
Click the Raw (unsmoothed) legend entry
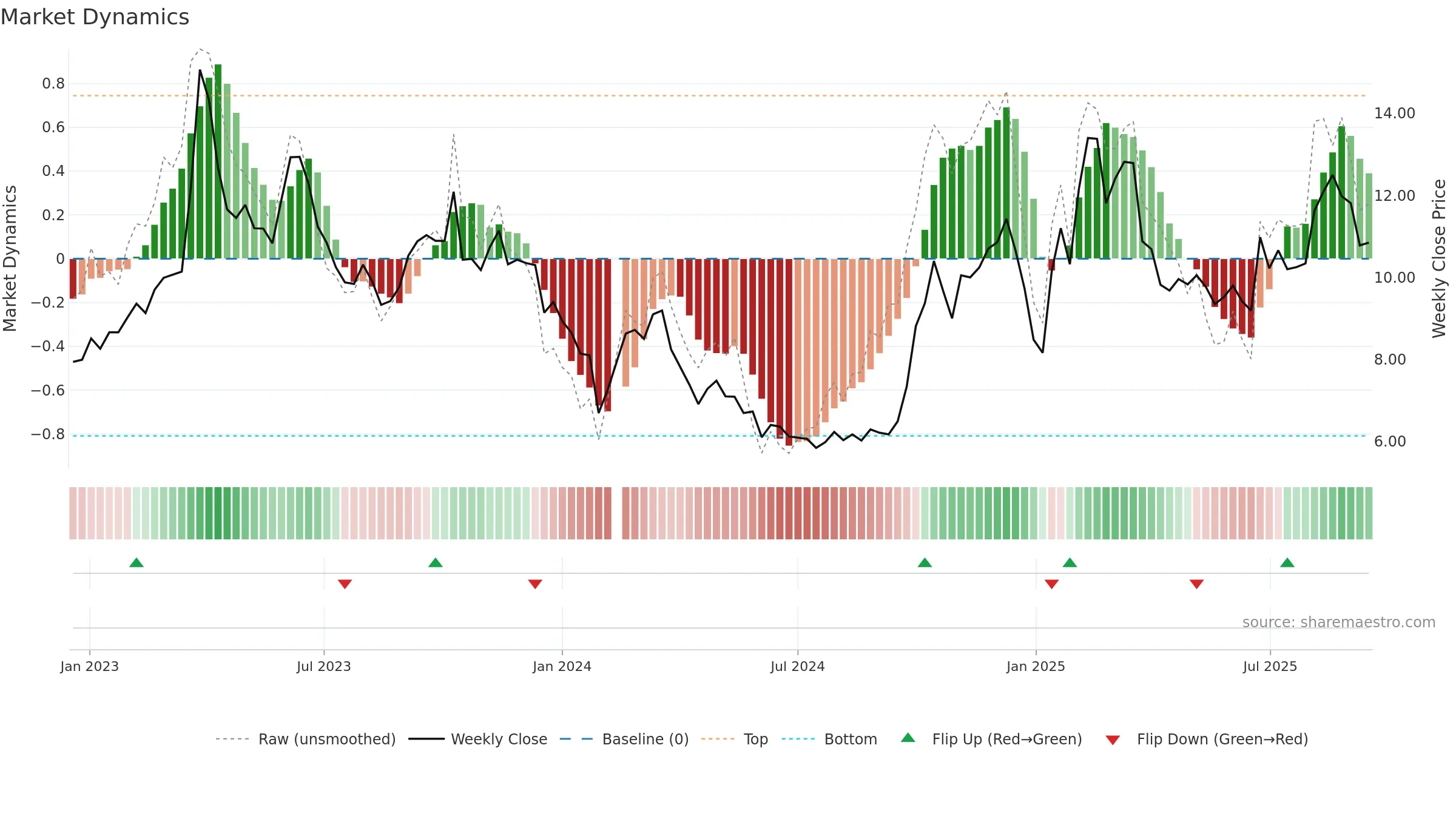pos(305,739)
